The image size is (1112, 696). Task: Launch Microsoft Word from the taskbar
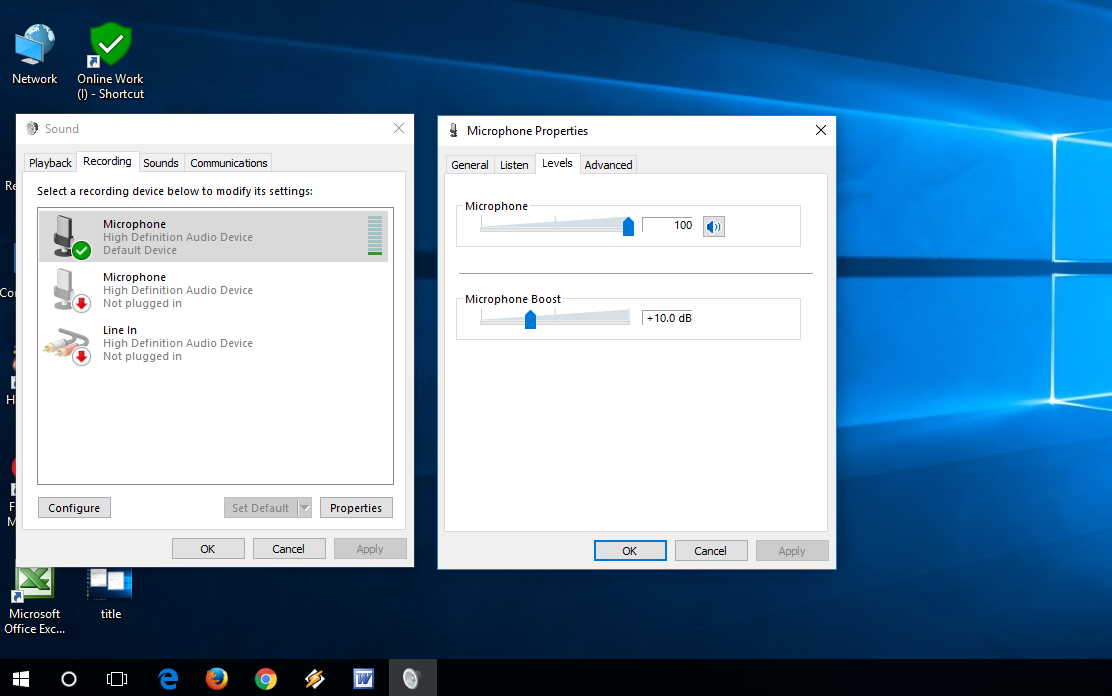click(x=363, y=678)
